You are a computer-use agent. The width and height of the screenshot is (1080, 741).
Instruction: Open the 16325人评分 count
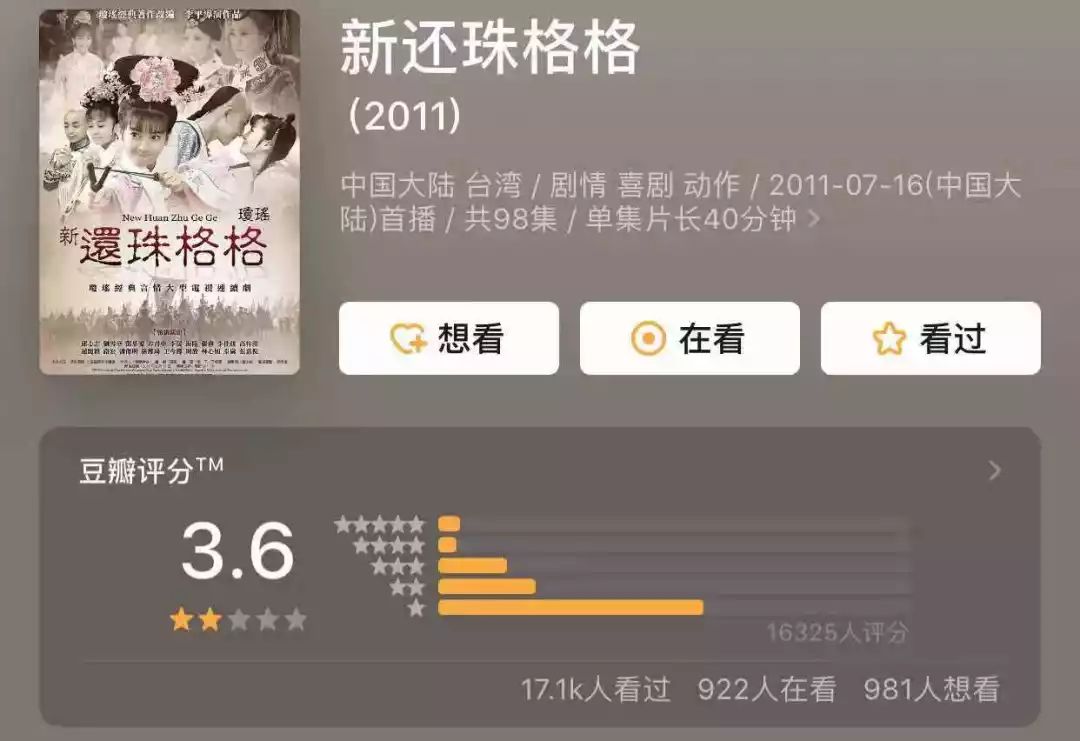tap(838, 632)
